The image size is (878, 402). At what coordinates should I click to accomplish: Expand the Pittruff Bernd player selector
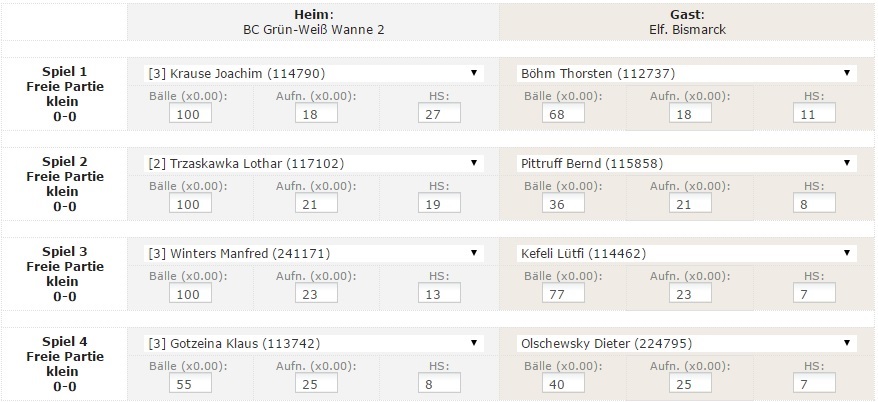686,163
